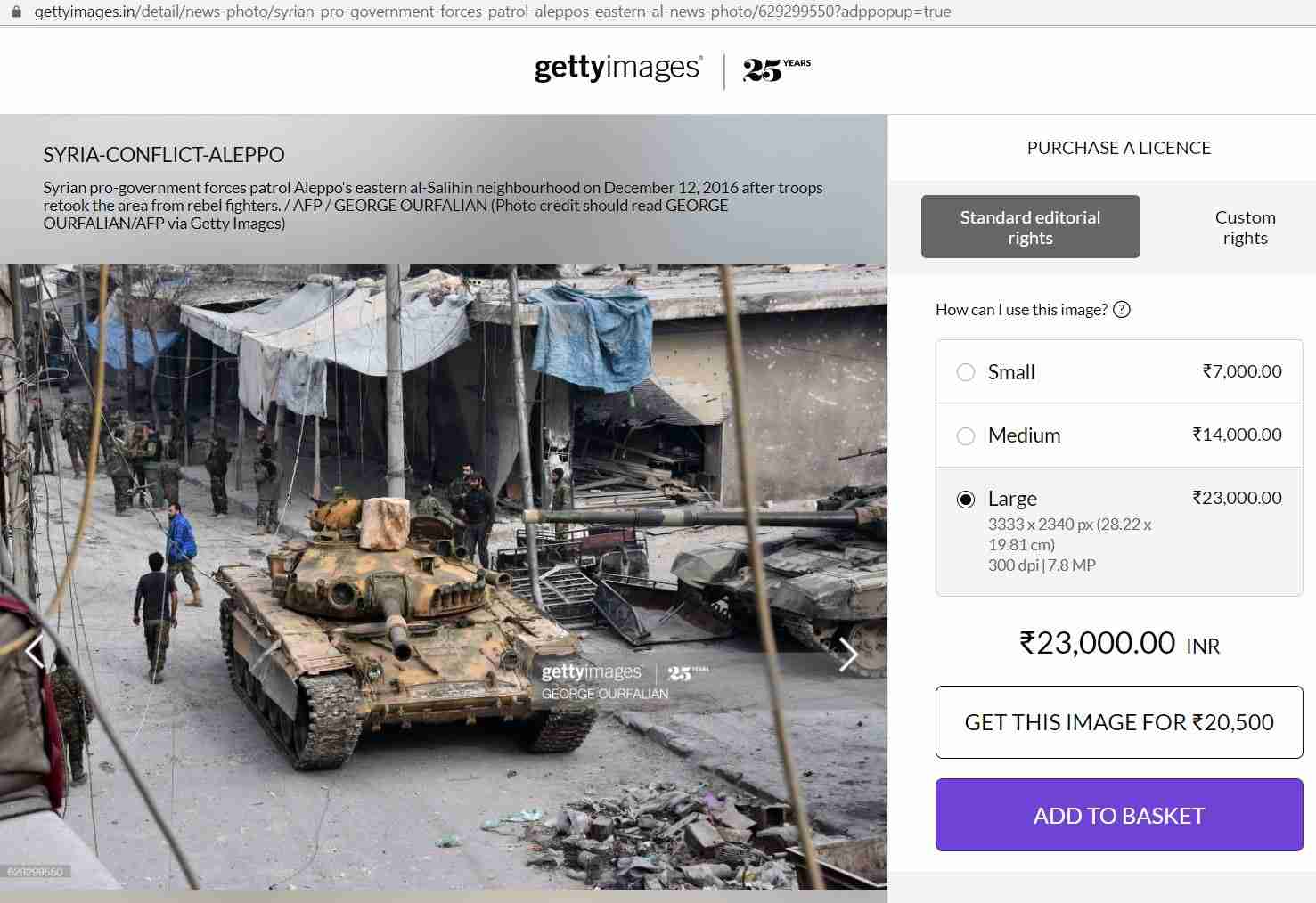Click the 25 Years anniversary logo

pyautogui.click(x=777, y=70)
